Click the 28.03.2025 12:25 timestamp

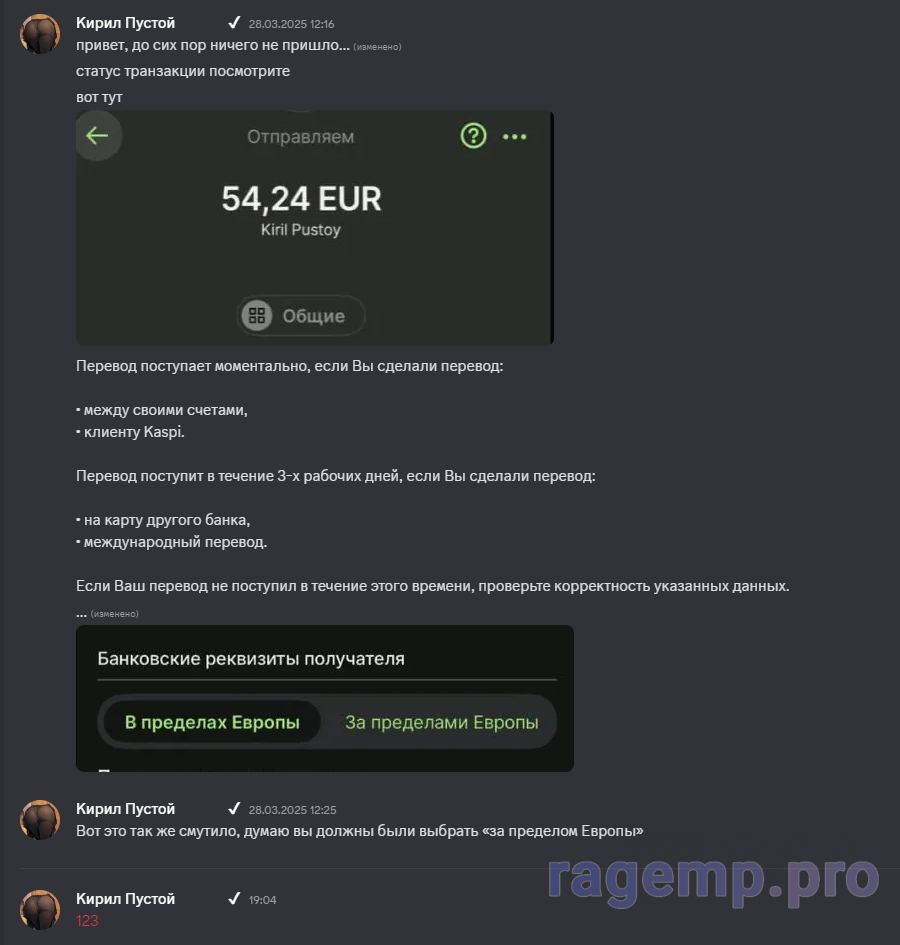click(292, 810)
